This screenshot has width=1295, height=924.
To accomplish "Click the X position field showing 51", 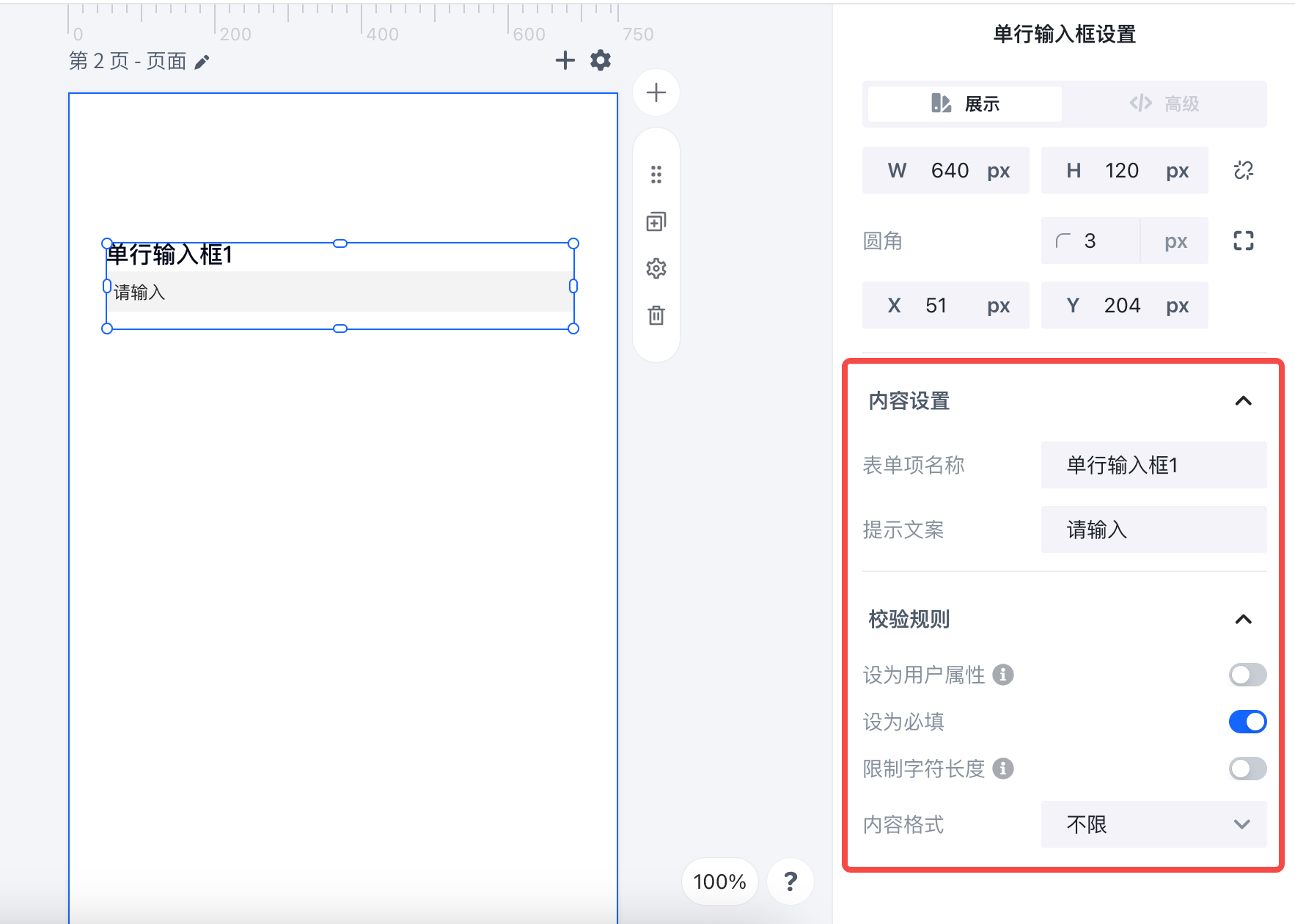I will pos(945,305).
